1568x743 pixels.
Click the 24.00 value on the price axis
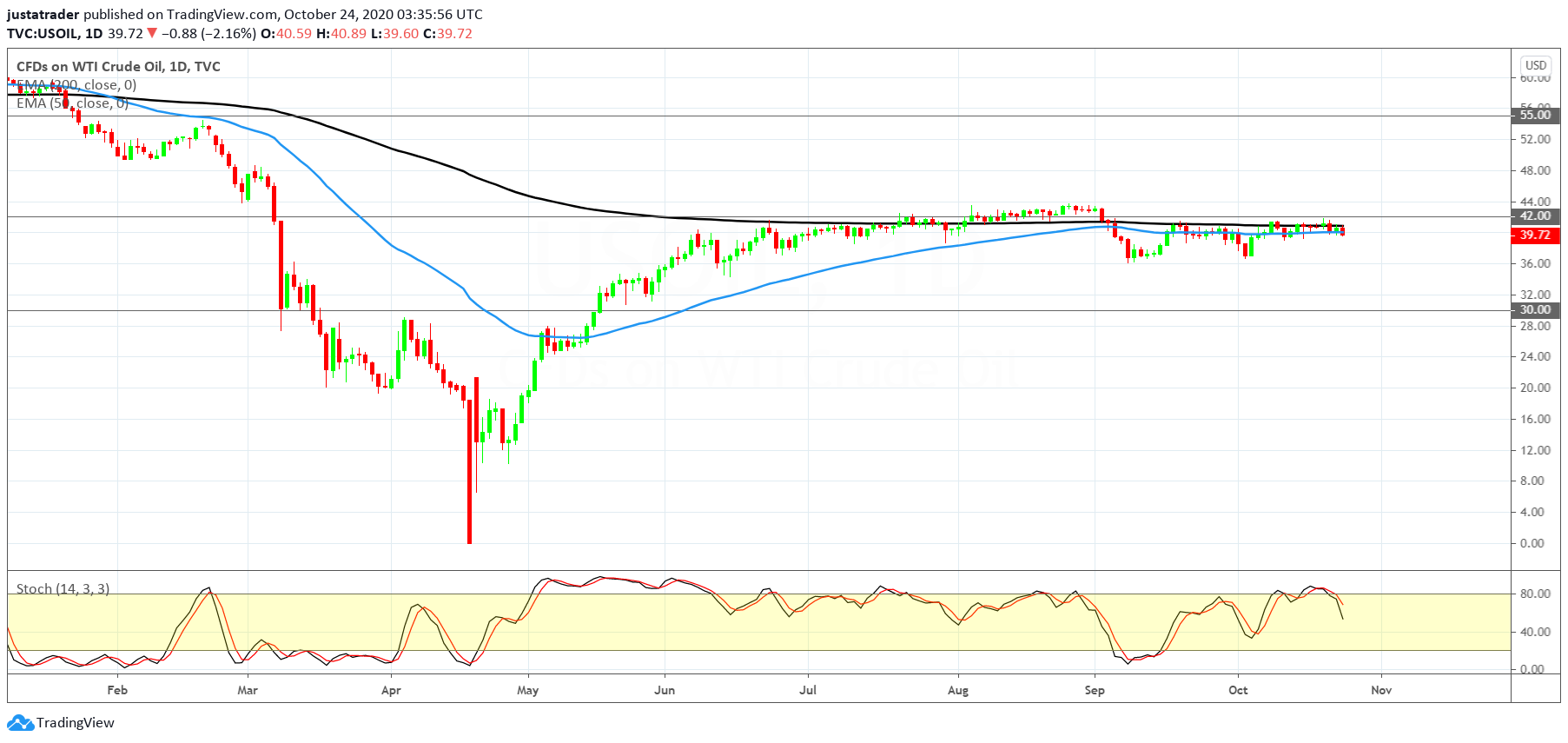(x=1535, y=356)
